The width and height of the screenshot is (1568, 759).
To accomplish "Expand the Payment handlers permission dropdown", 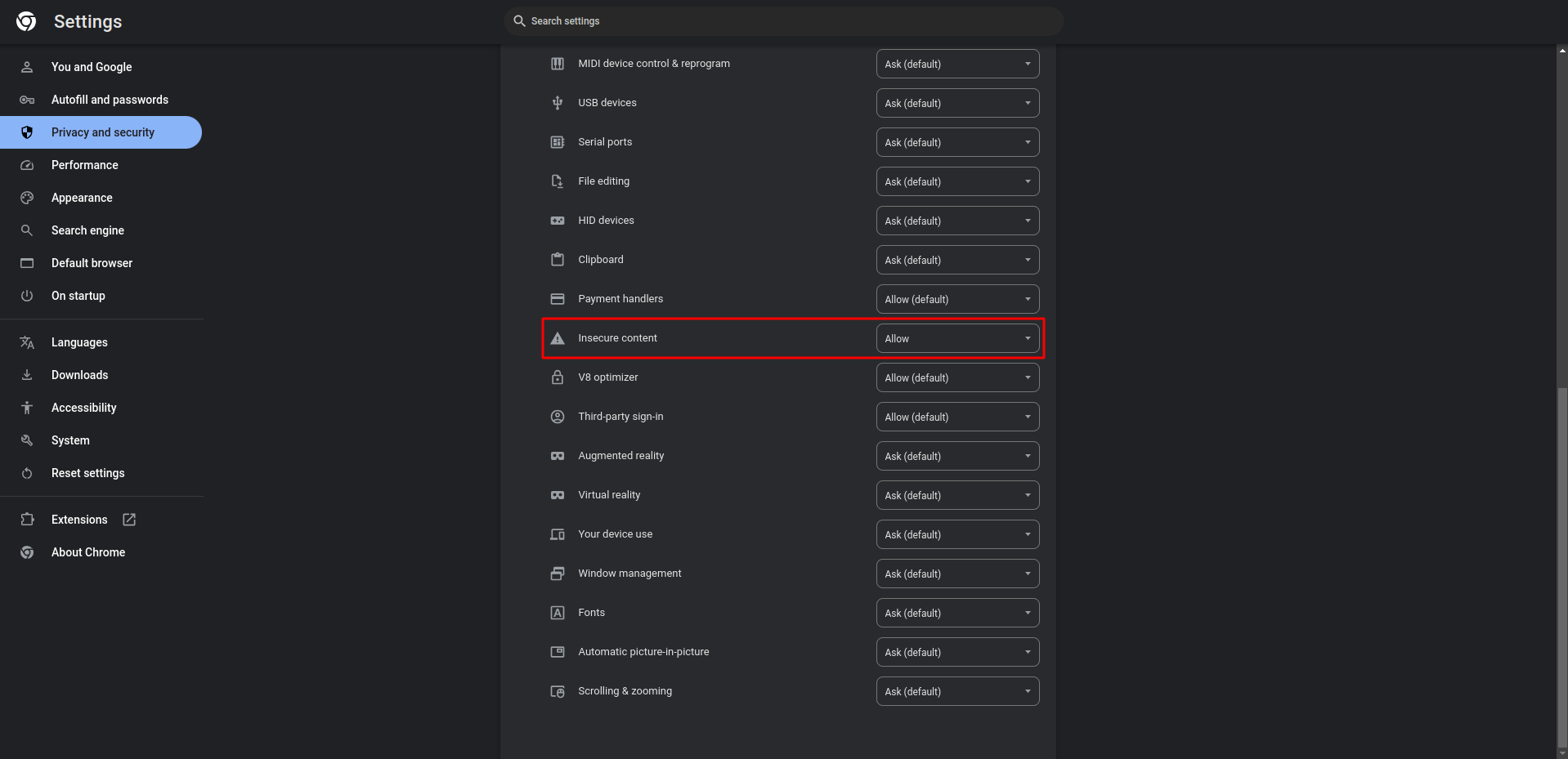I will pos(957,299).
